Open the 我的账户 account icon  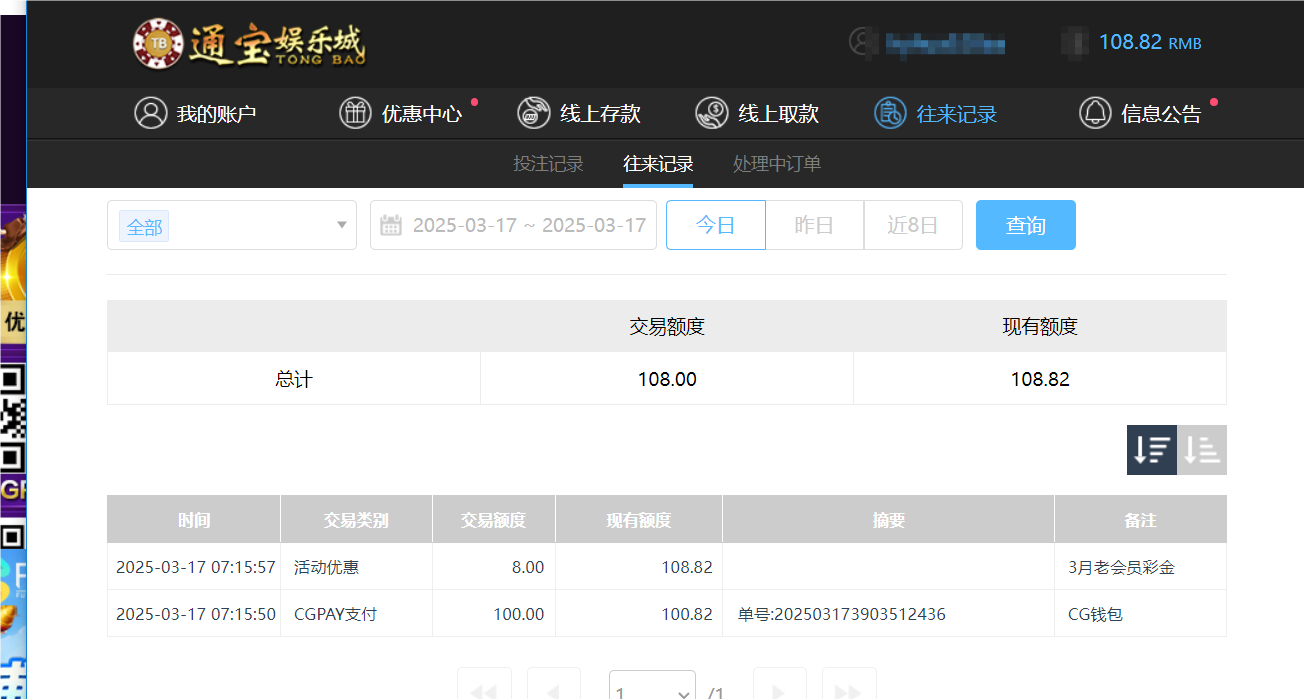(151, 113)
